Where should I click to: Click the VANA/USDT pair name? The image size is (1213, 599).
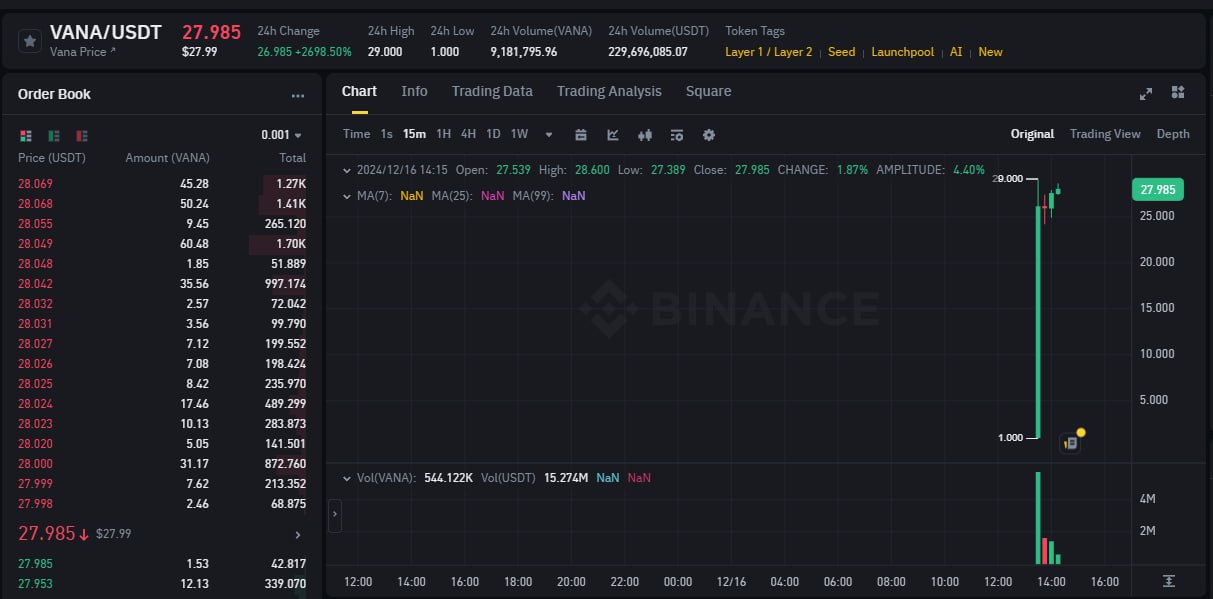(105, 32)
